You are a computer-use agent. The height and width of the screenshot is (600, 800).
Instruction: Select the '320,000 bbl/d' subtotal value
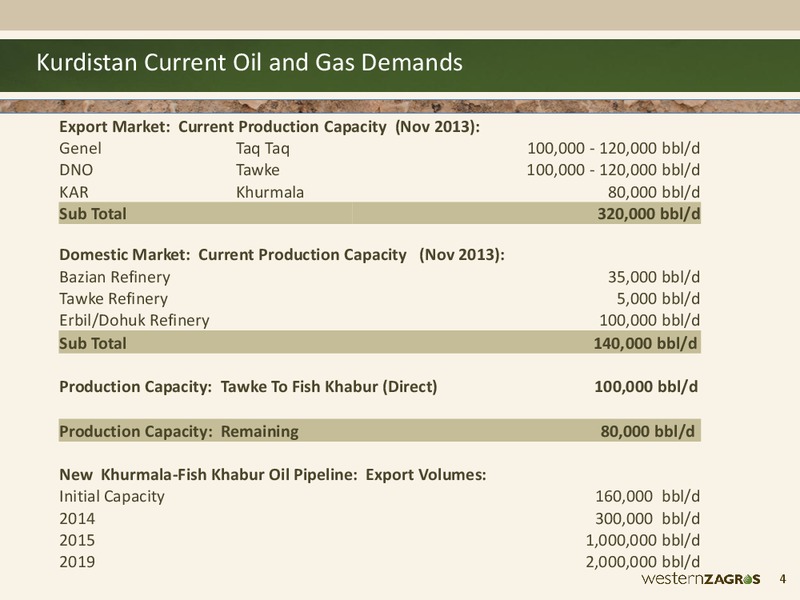pos(648,214)
